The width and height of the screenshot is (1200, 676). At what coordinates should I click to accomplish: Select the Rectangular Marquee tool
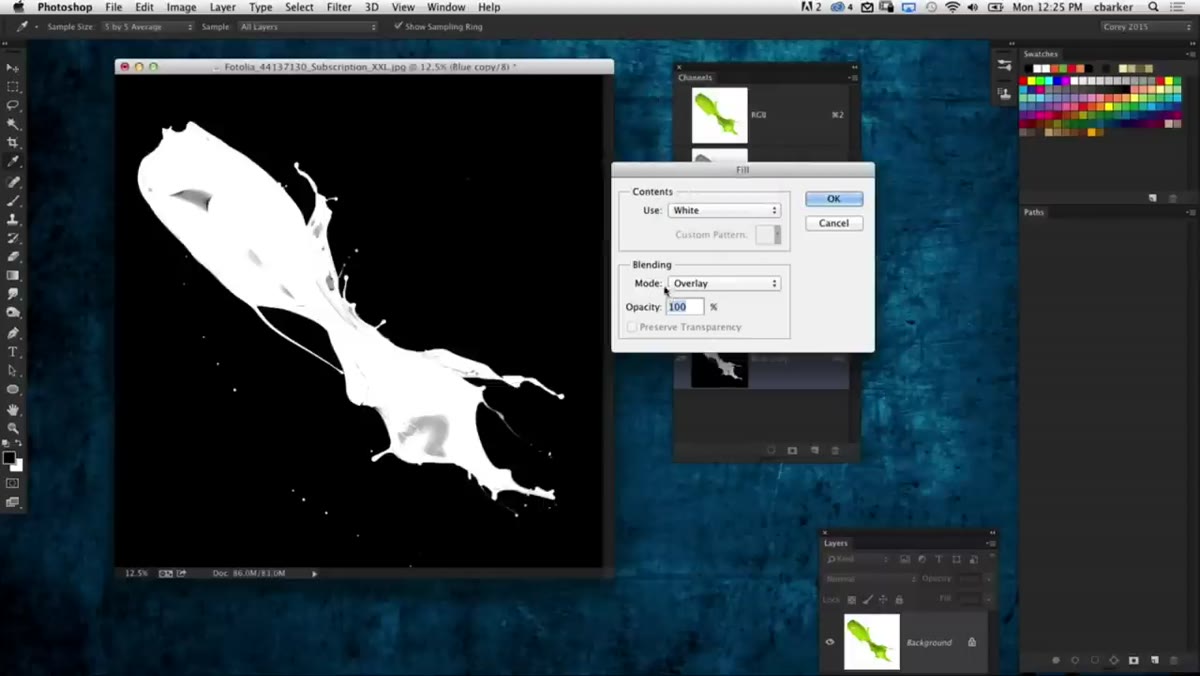13,86
